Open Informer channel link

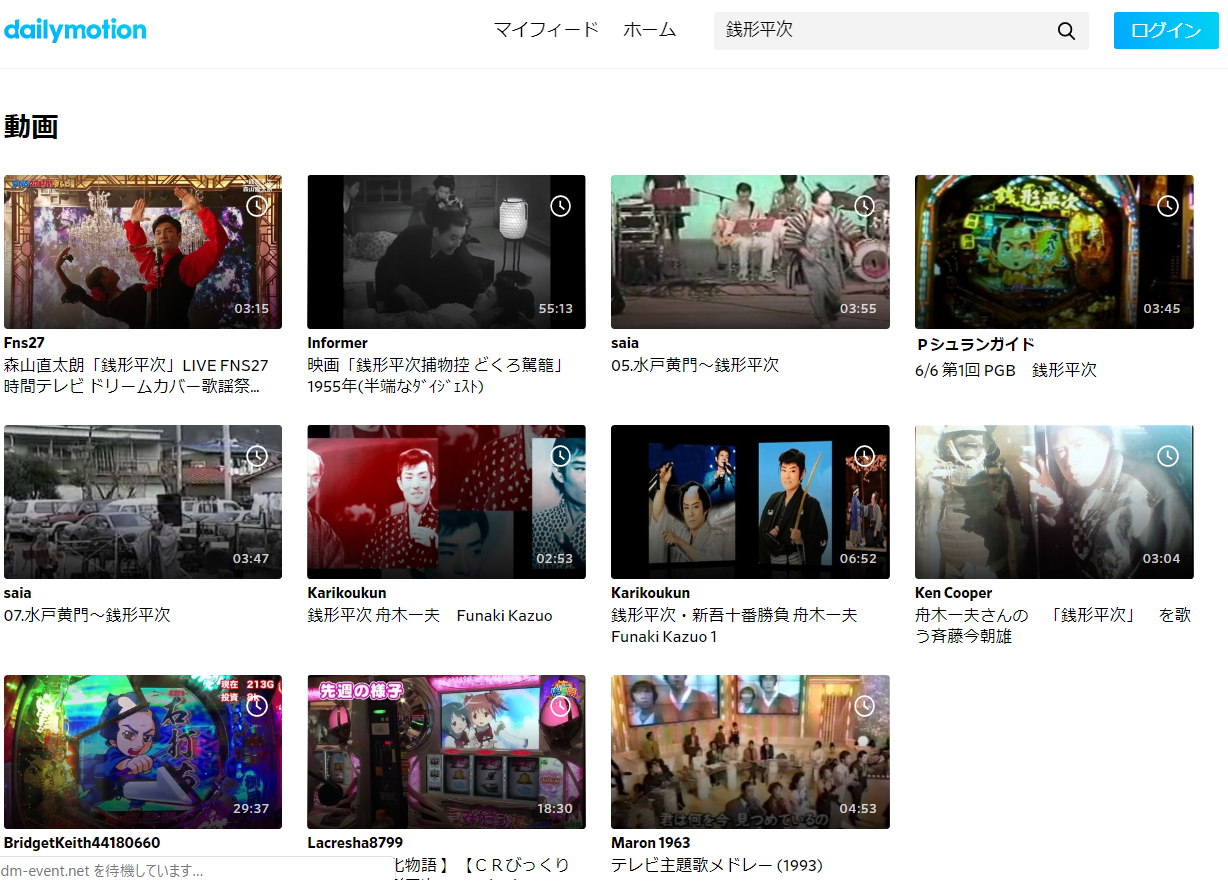click(x=337, y=343)
